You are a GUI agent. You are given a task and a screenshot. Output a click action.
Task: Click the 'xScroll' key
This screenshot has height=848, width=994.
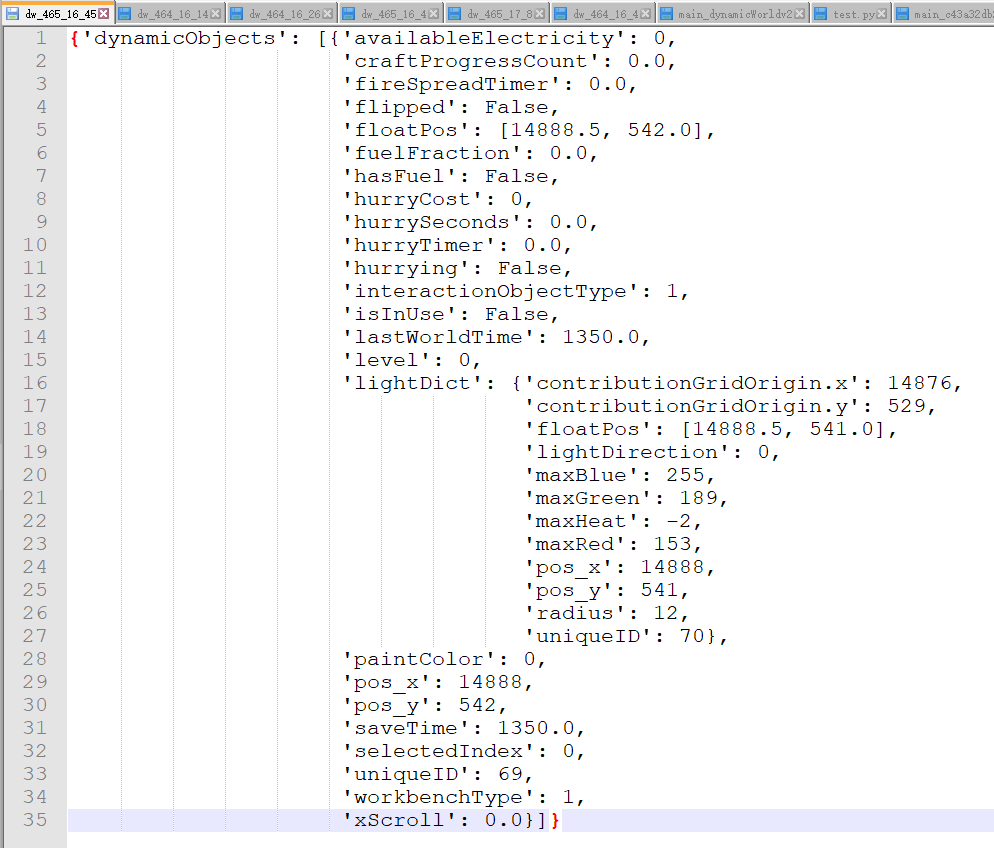400,820
